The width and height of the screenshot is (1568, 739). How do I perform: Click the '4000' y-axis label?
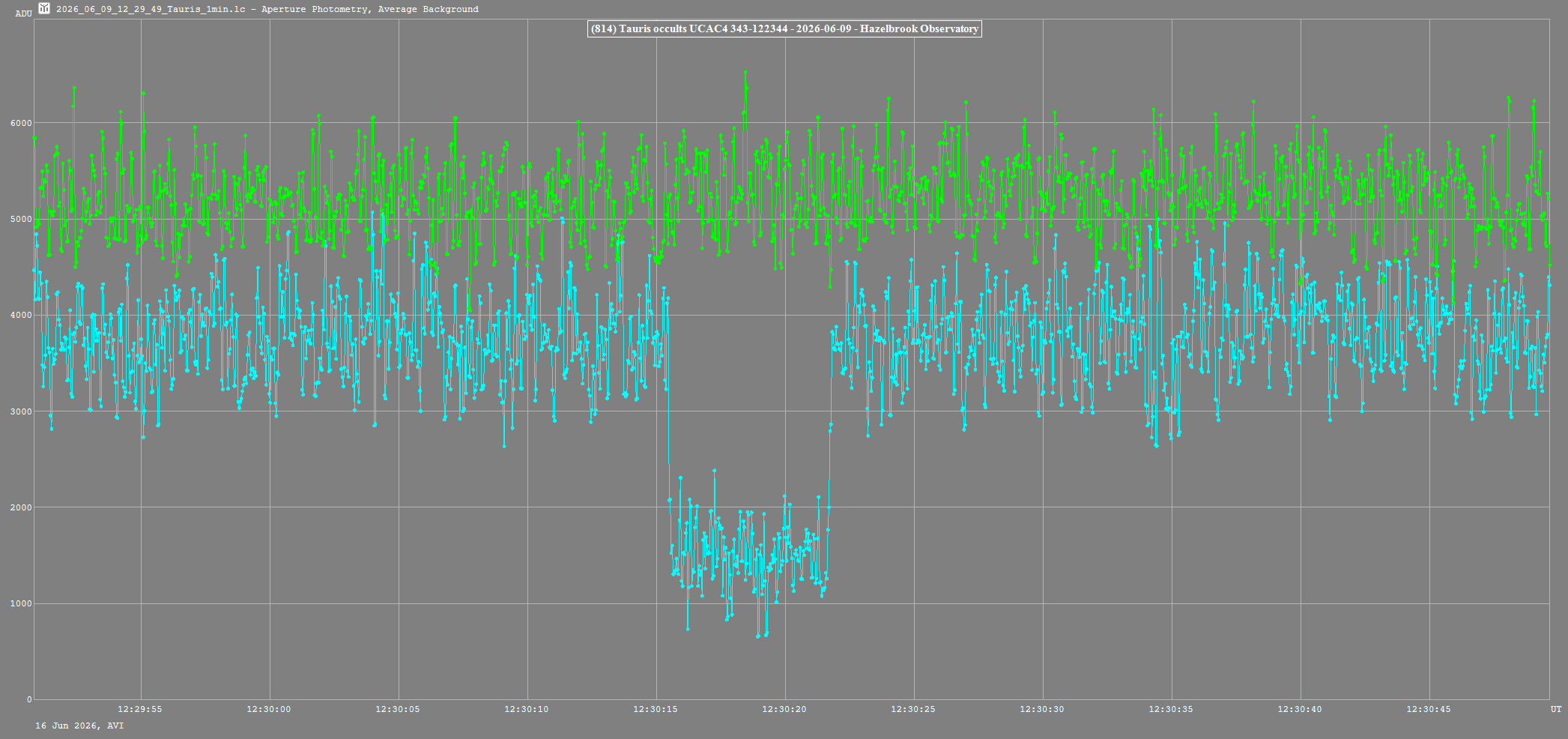19,316
